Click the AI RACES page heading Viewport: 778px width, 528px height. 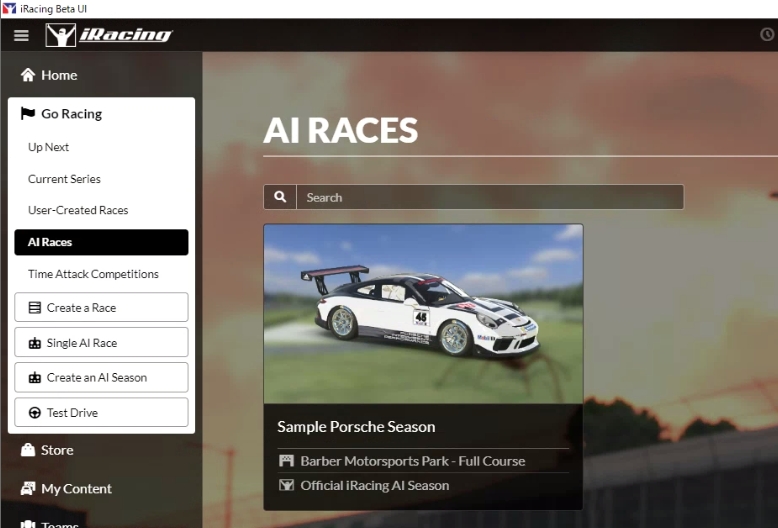[x=340, y=131]
